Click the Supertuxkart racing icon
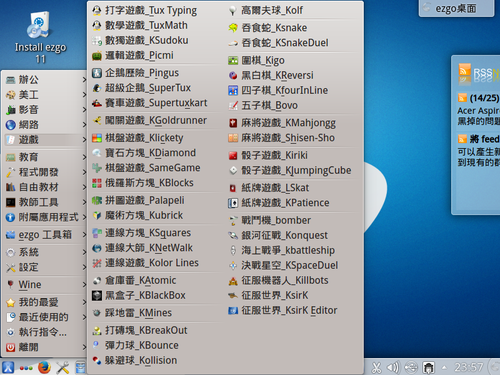Viewport: 500px width, 375px height. [97, 103]
